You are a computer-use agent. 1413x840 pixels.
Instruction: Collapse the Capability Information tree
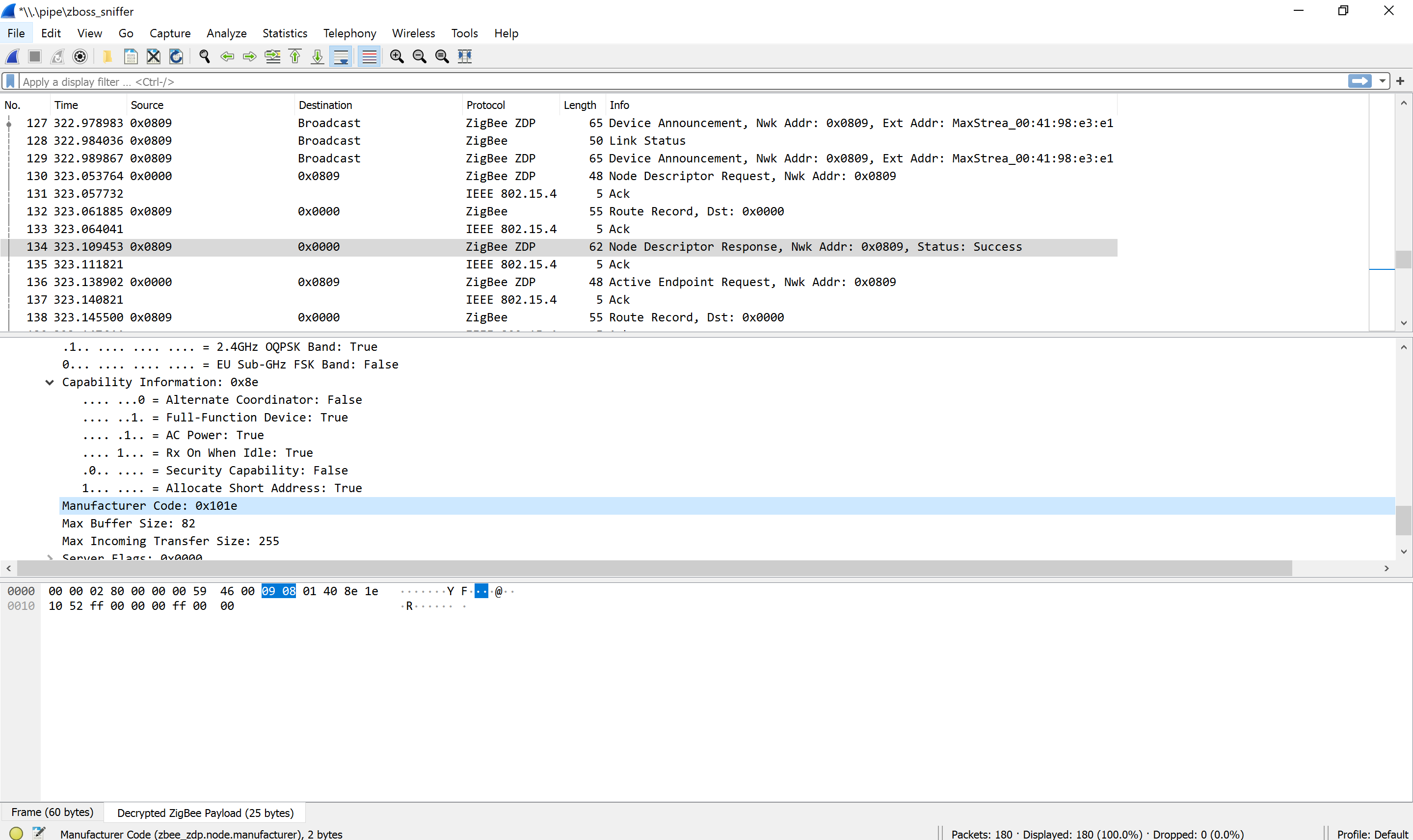click(x=50, y=382)
